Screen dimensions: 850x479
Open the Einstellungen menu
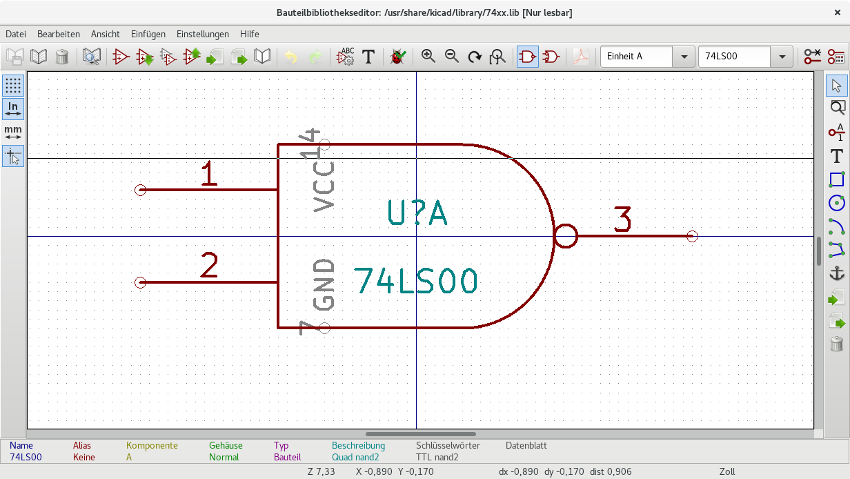pyautogui.click(x=203, y=34)
